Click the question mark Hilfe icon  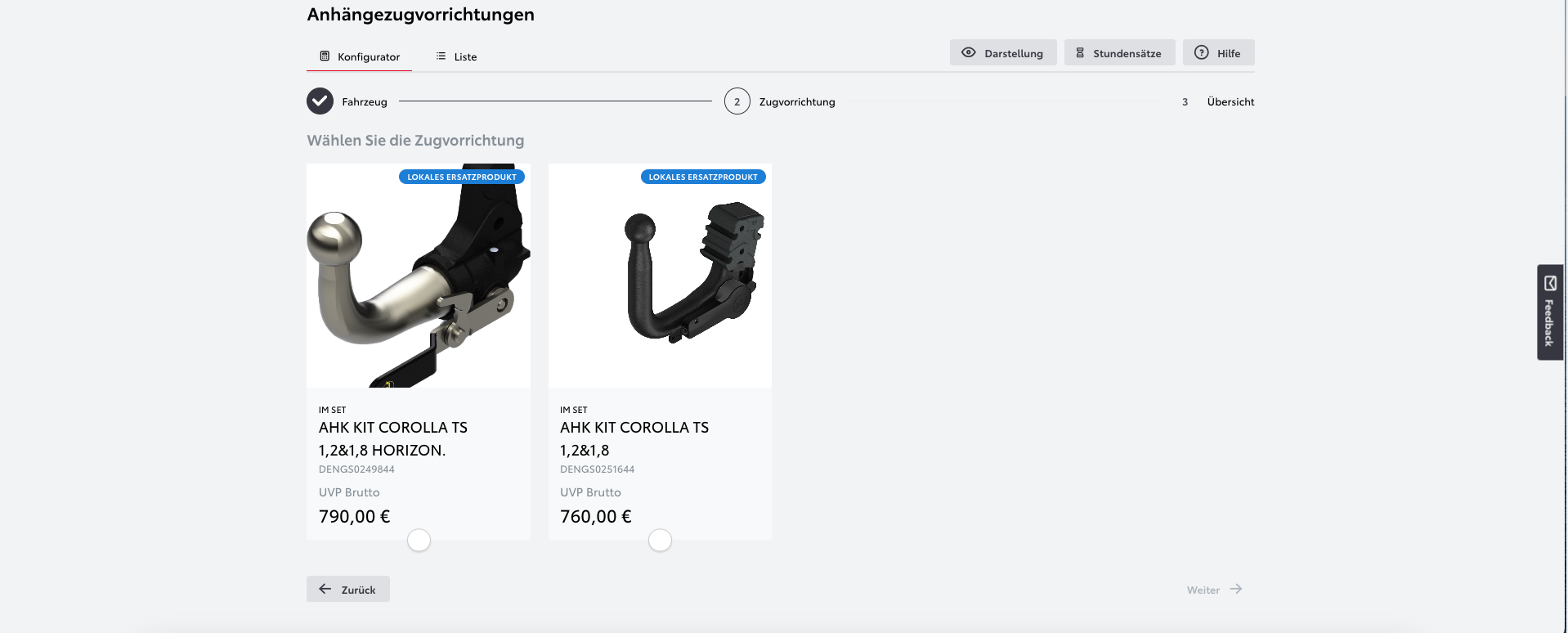(1201, 52)
